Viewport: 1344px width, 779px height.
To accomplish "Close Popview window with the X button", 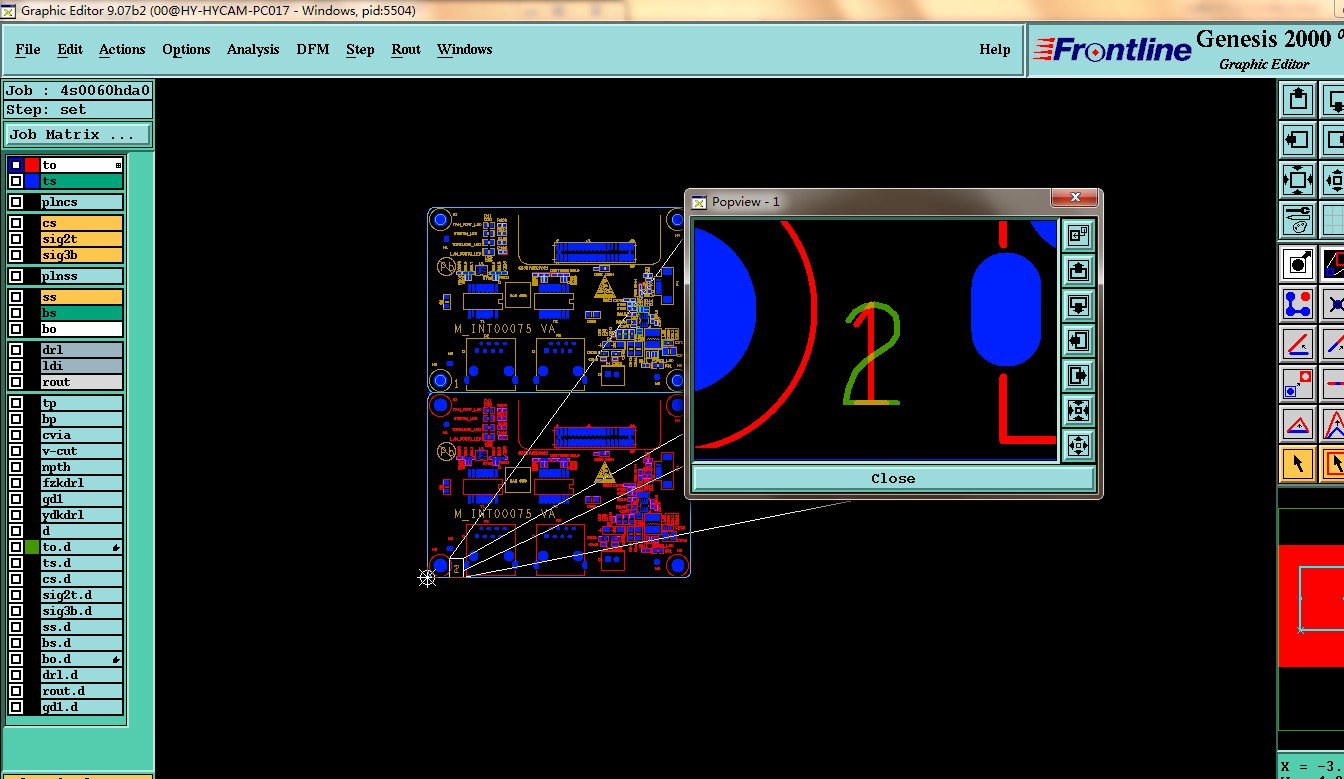I will click(1075, 198).
